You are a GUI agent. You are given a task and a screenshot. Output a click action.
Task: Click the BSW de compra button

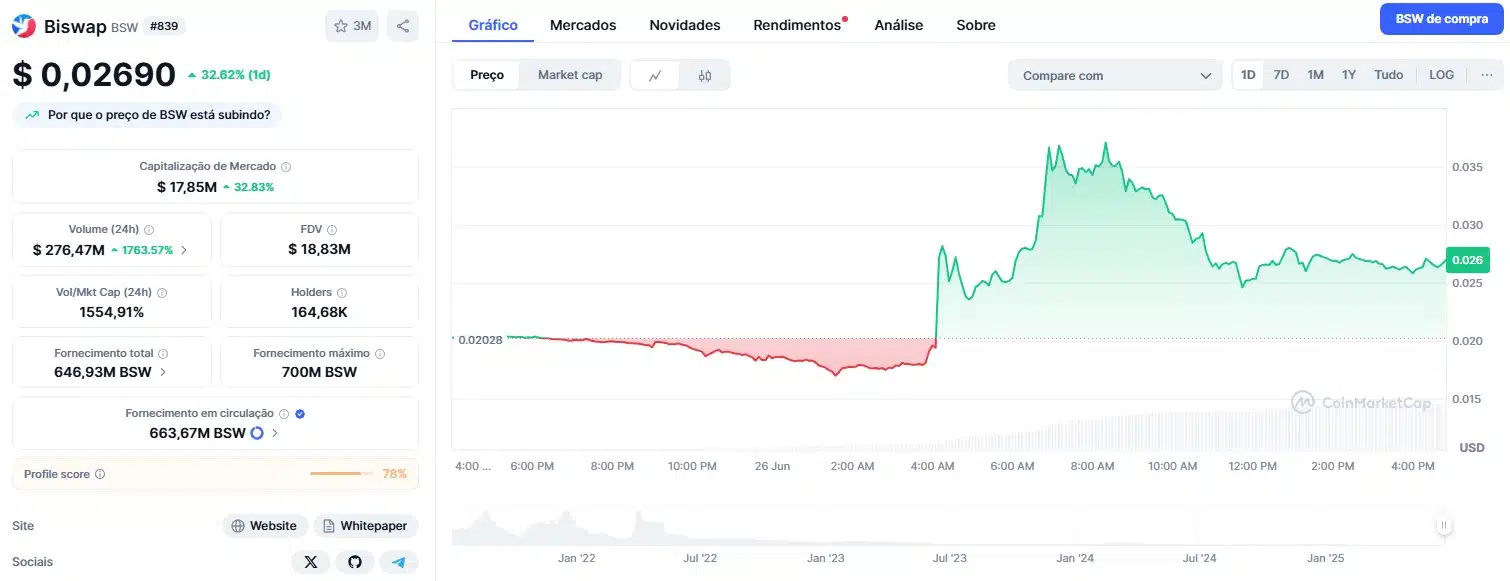(1441, 18)
